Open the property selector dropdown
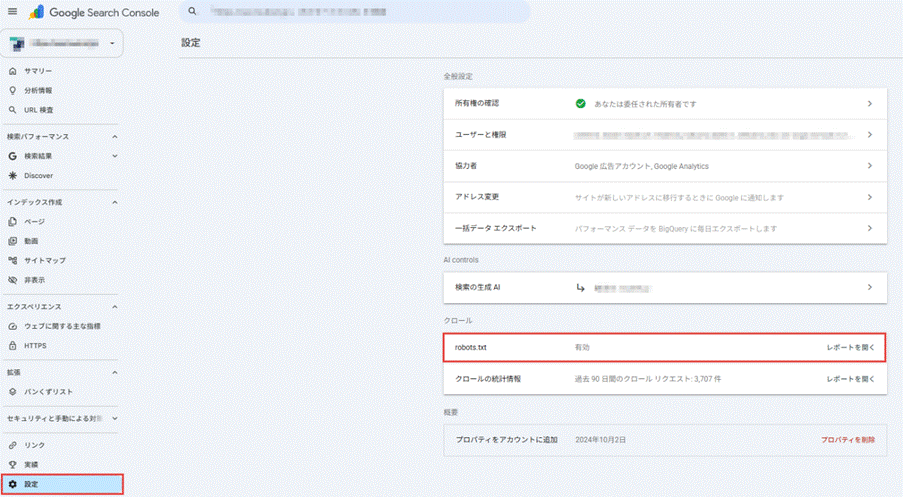The height and width of the screenshot is (497, 903). (x=62, y=43)
